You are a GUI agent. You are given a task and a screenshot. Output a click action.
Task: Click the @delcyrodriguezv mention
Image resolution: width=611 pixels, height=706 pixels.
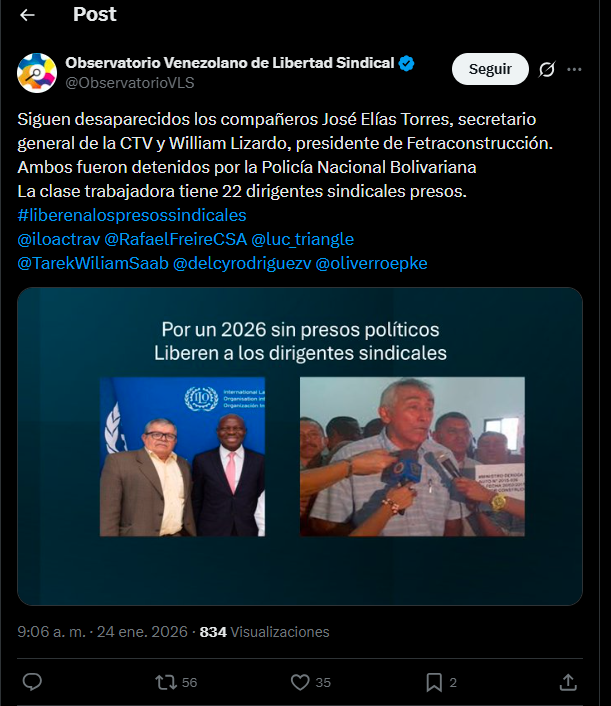[242, 265]
